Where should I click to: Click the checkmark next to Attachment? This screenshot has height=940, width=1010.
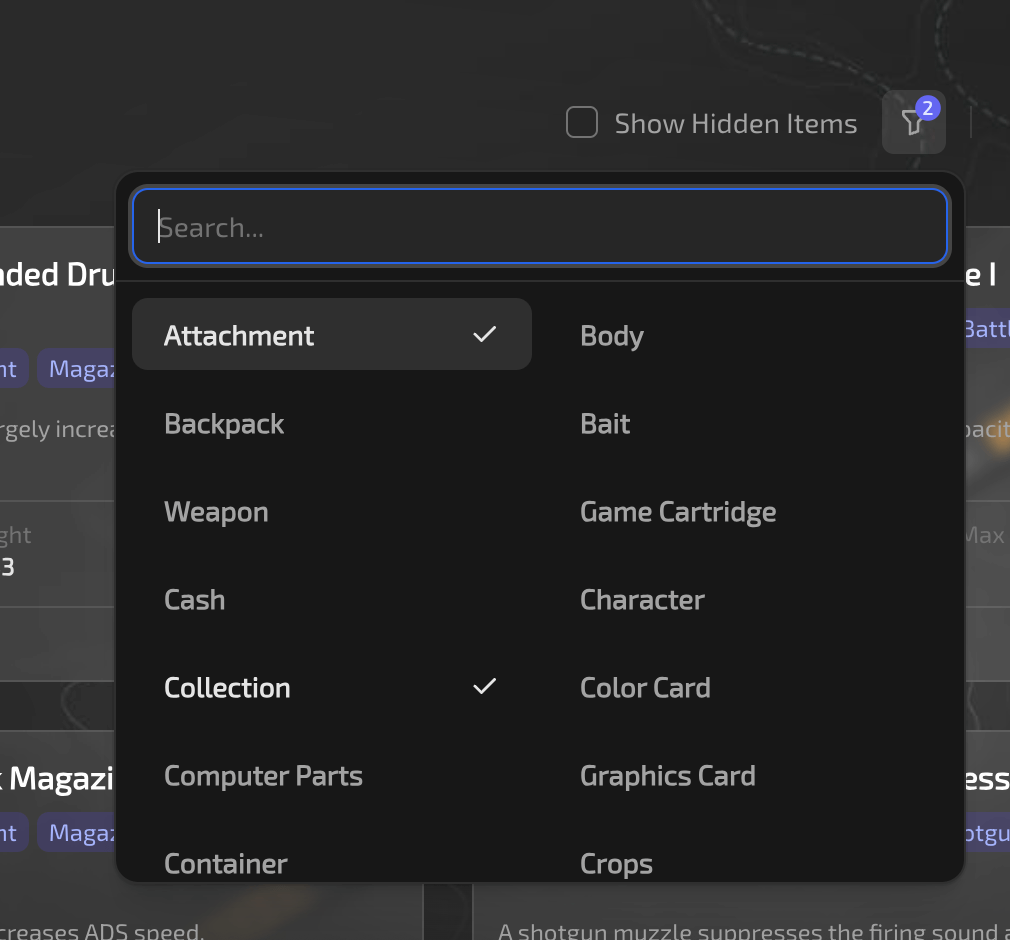pyautogui.click(x=485, y=334)
